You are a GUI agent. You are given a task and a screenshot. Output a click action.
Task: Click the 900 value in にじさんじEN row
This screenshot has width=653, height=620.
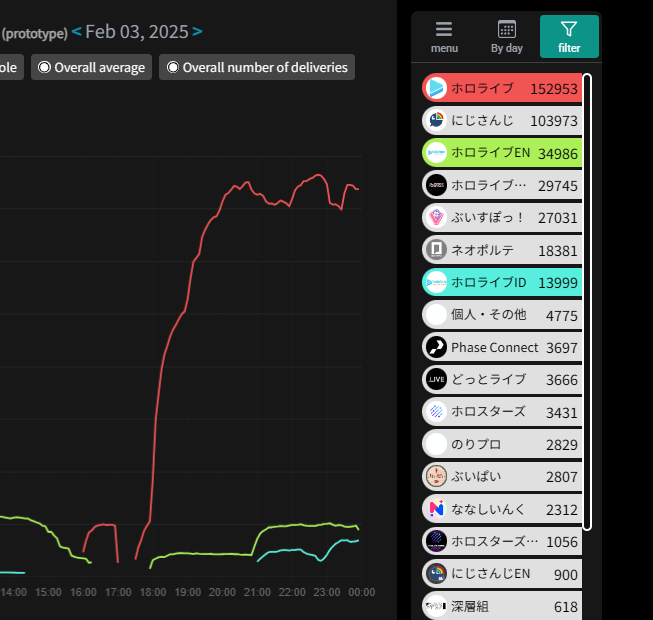(x=566, y=575)
